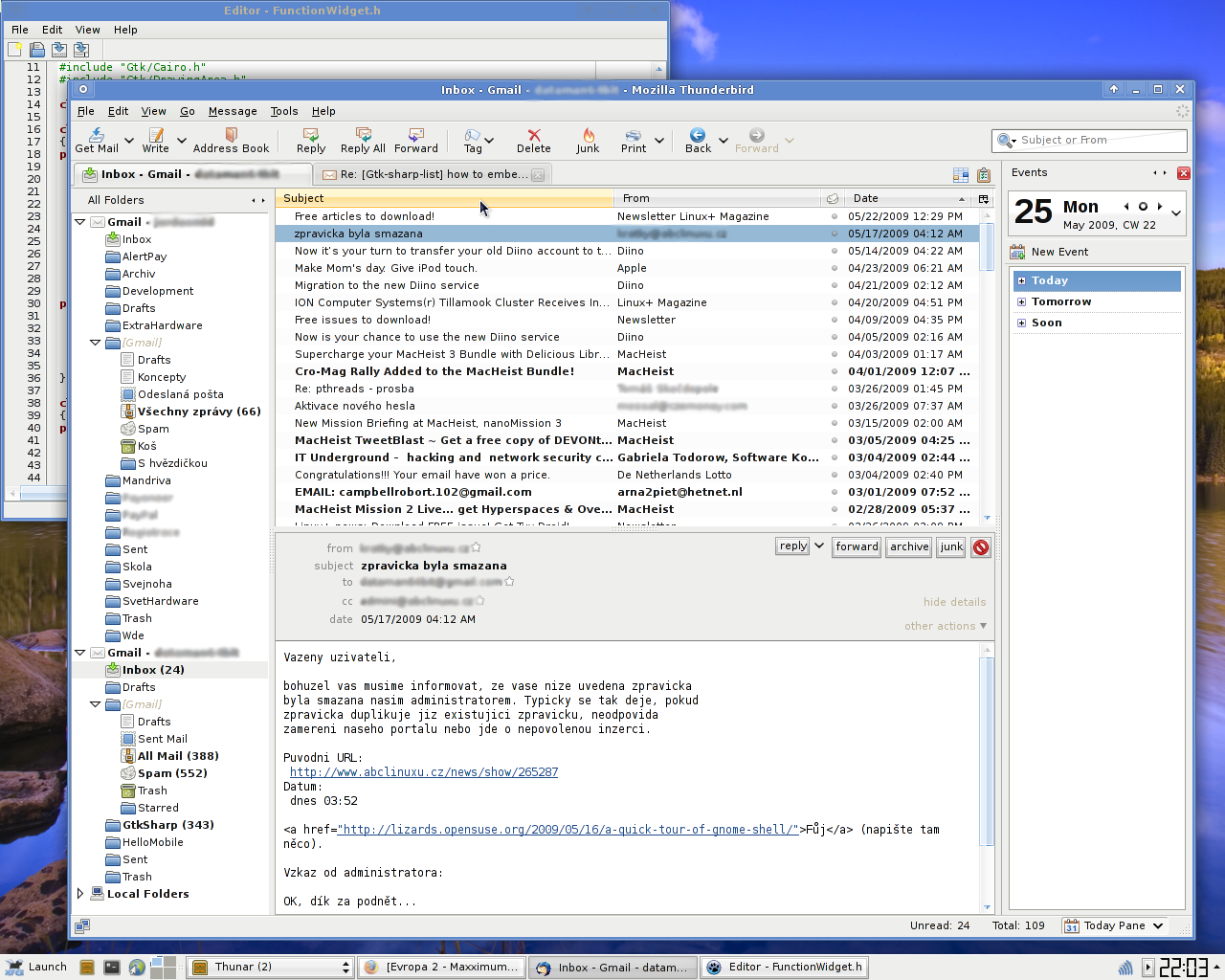Open Today Pane dropdown in status bar
The height and width of the screenshot is (980, 1225).
click(1158, 925)
